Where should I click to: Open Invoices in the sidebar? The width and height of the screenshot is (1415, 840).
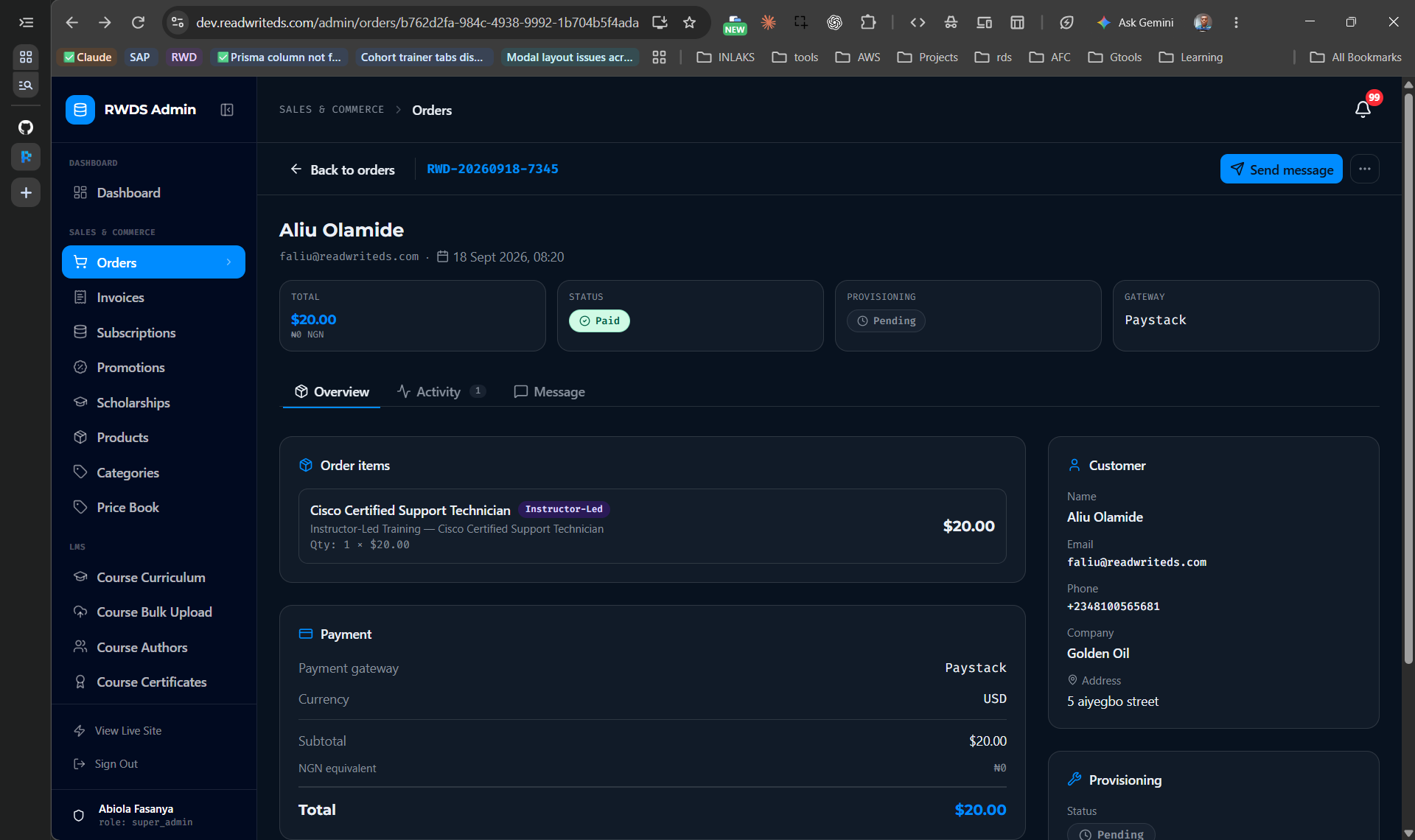point(153,298)
